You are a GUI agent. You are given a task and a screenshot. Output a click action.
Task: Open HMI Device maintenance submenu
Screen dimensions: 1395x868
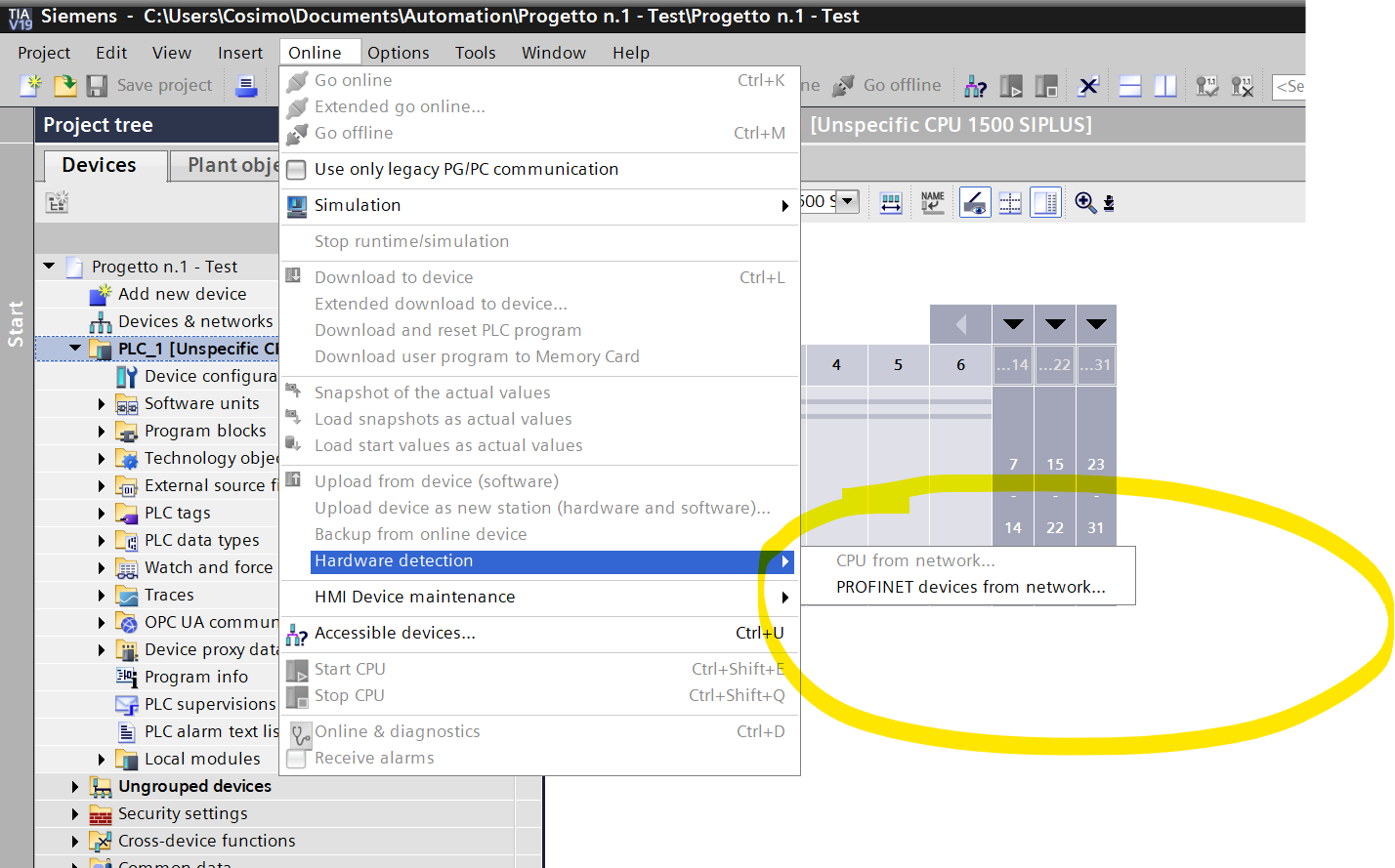[x=540, y=597]
